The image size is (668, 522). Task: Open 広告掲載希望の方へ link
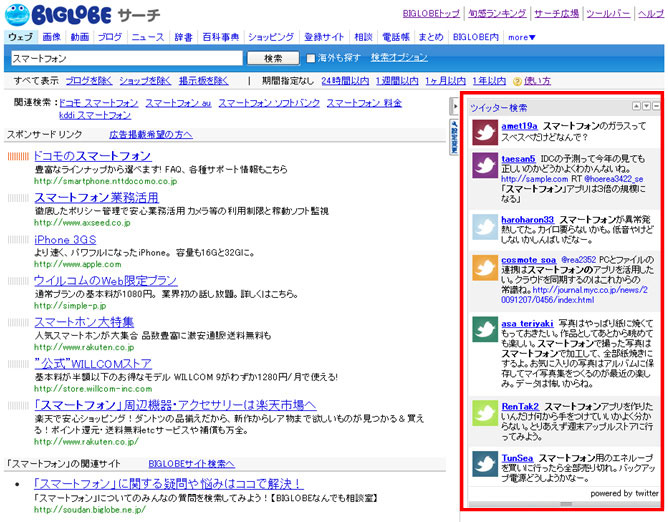point(151,135)
